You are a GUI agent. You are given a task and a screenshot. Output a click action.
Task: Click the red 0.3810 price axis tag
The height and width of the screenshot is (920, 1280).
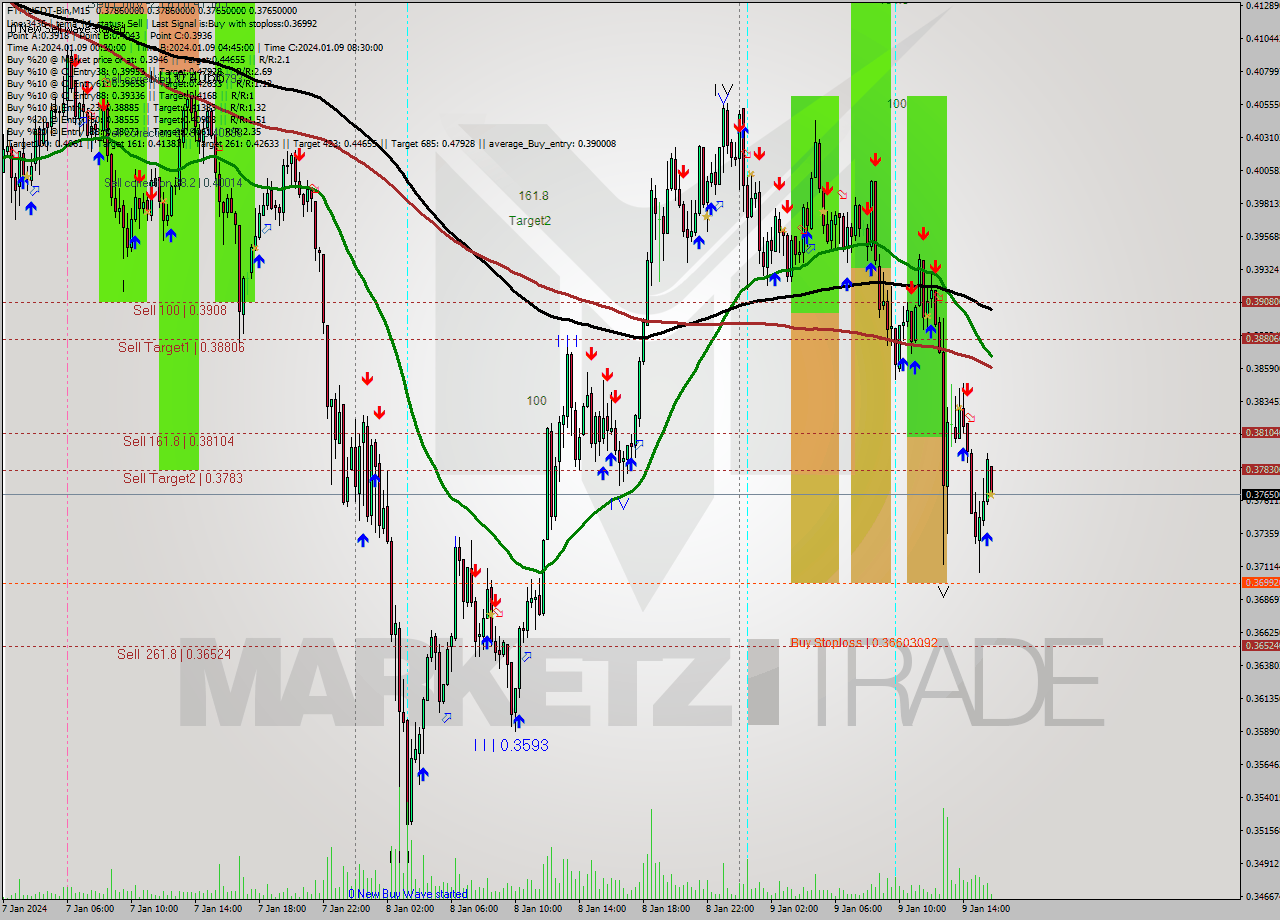coord(1260,432)
